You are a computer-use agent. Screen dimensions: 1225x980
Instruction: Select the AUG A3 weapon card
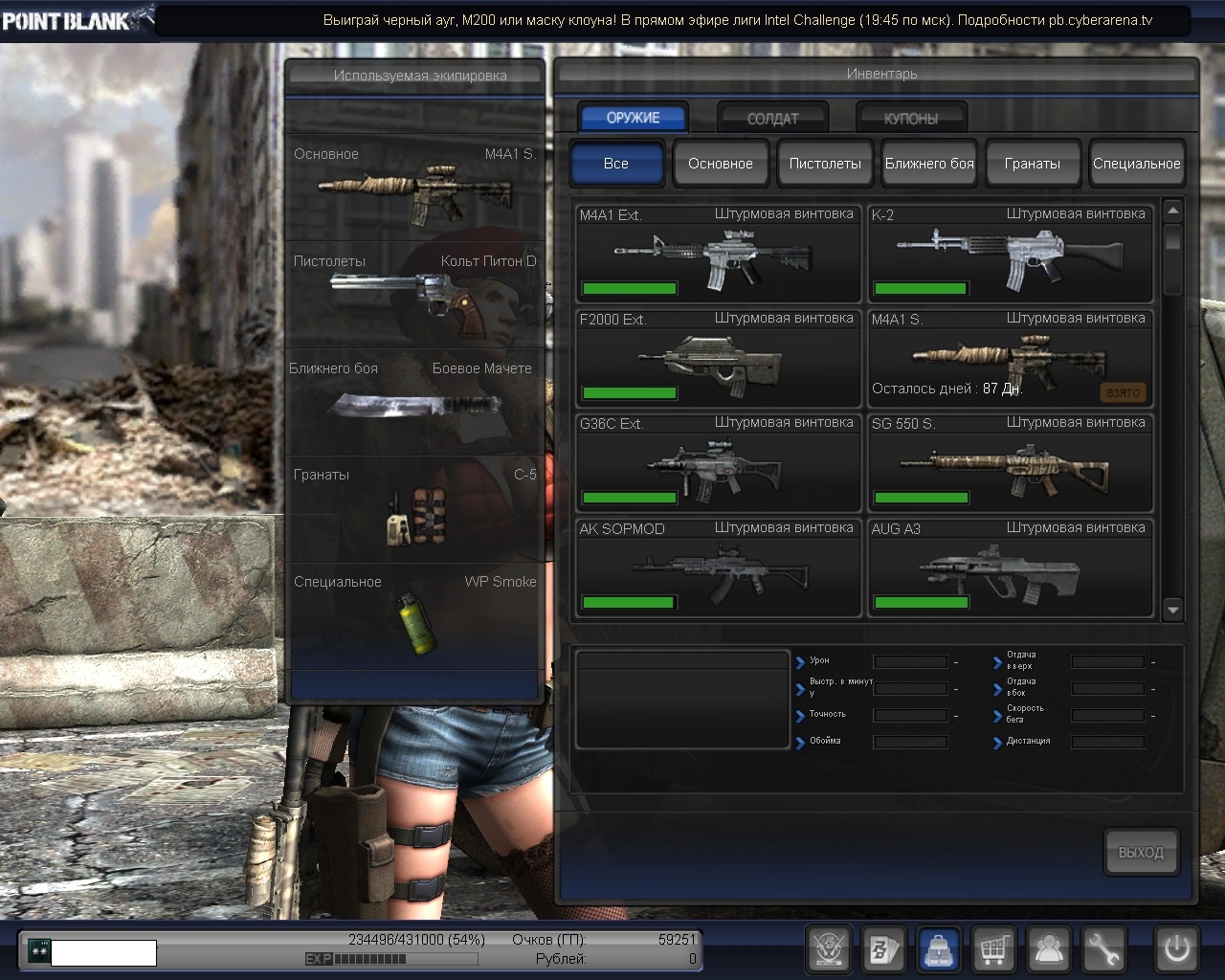tap(1011, 568)
